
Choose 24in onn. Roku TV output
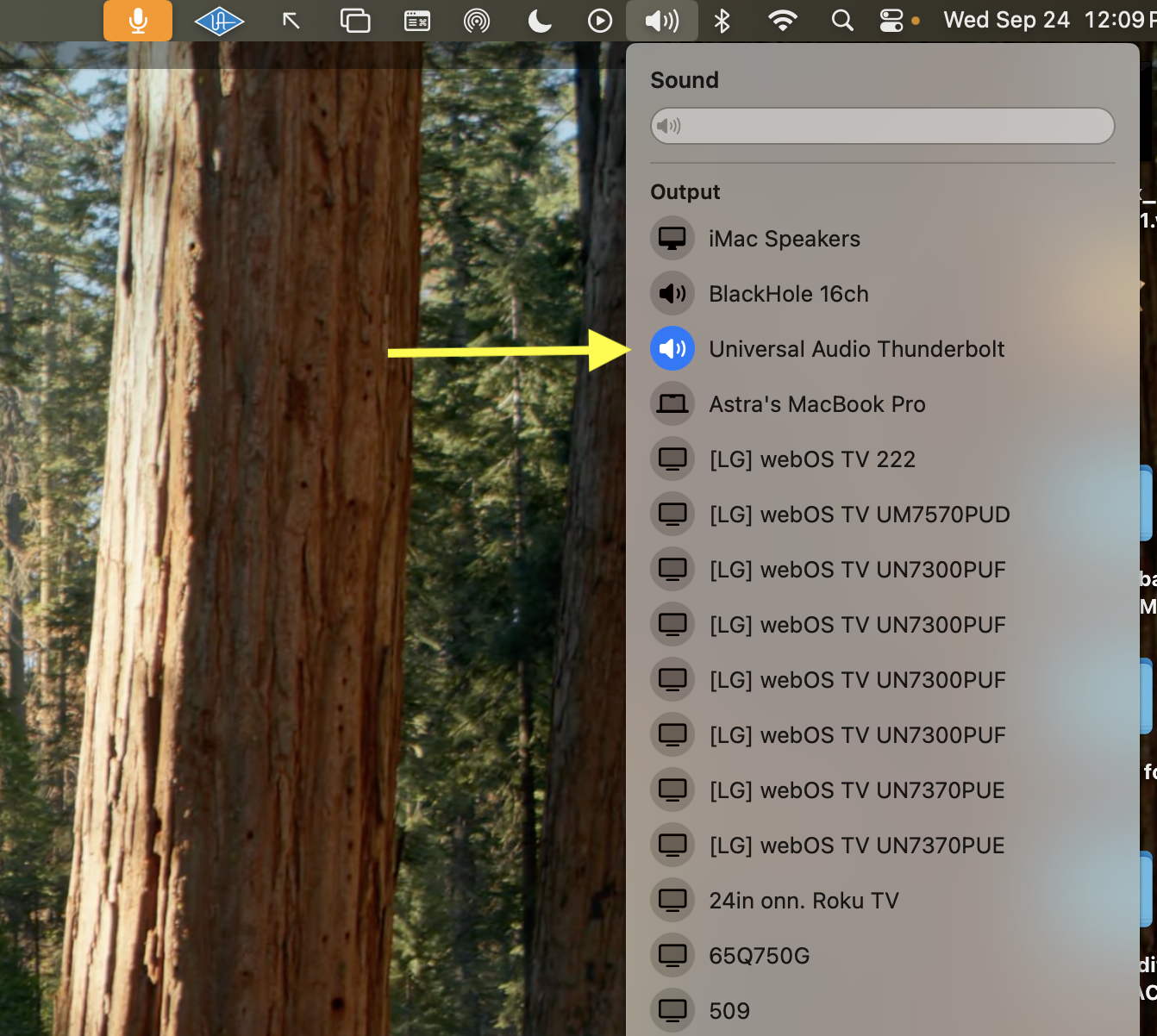coord(803,901)
